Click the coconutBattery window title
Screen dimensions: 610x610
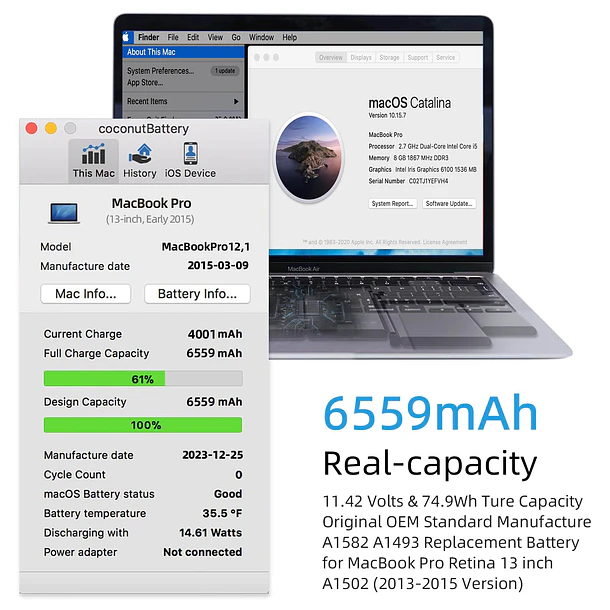pos(144,129)
